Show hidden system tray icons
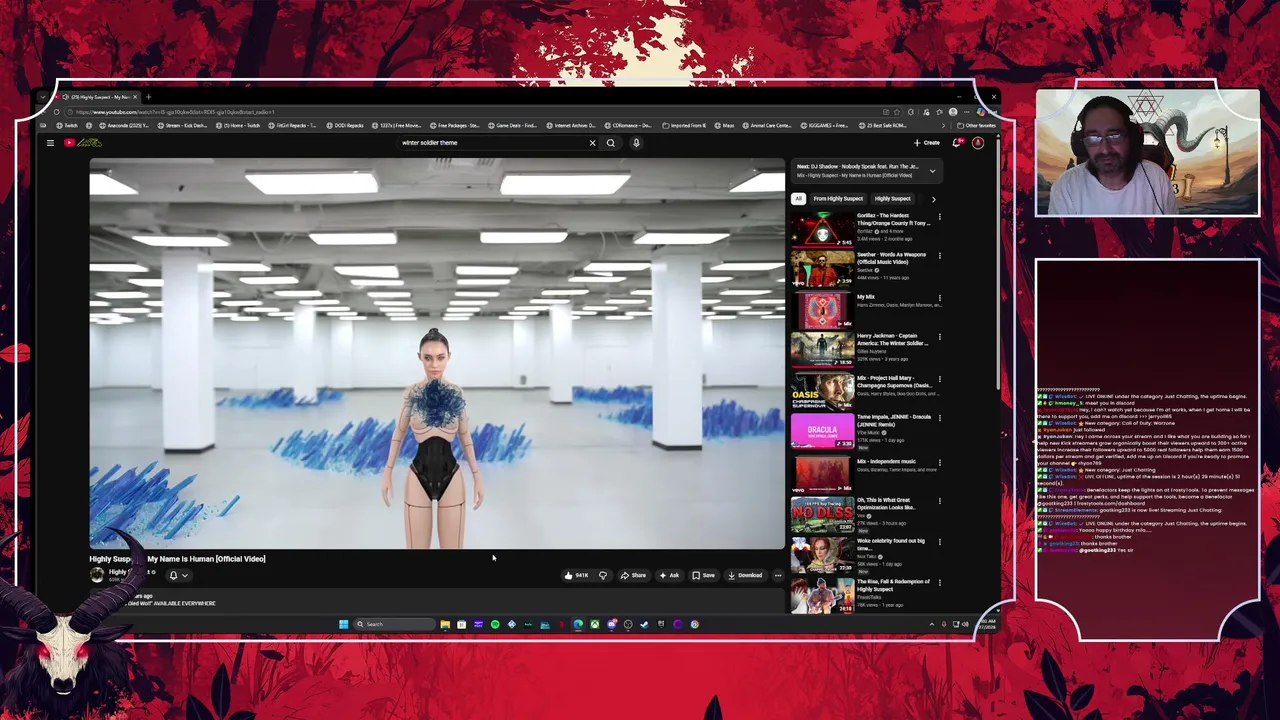 click(x=931, y=624)
